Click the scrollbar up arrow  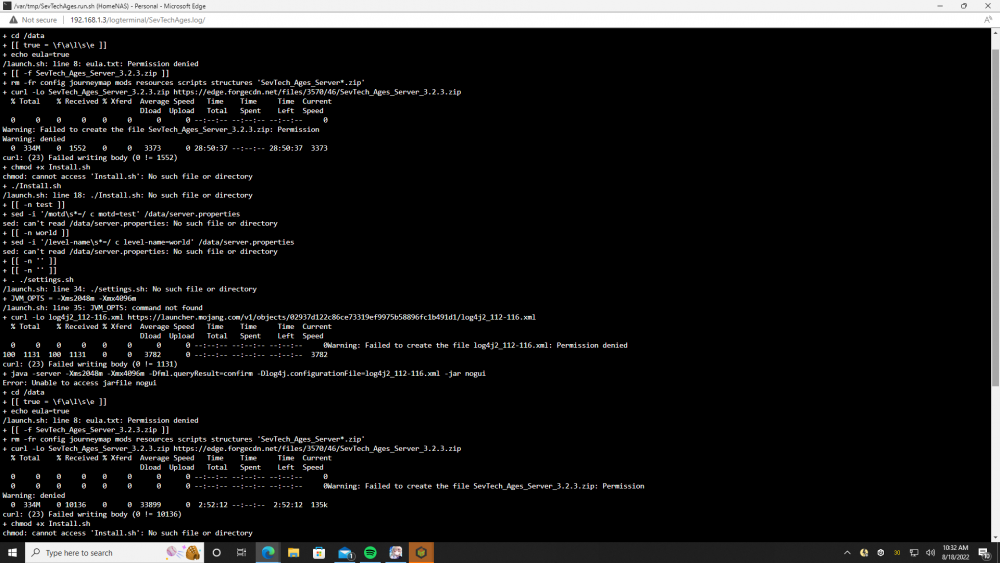tap(995, 32)
